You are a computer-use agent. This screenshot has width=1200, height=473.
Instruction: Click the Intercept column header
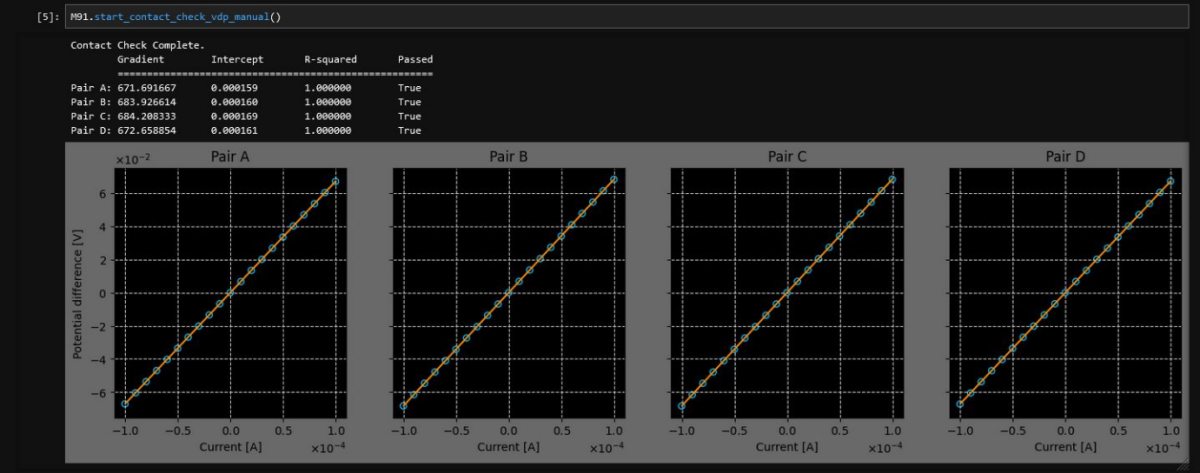(237, 60)
